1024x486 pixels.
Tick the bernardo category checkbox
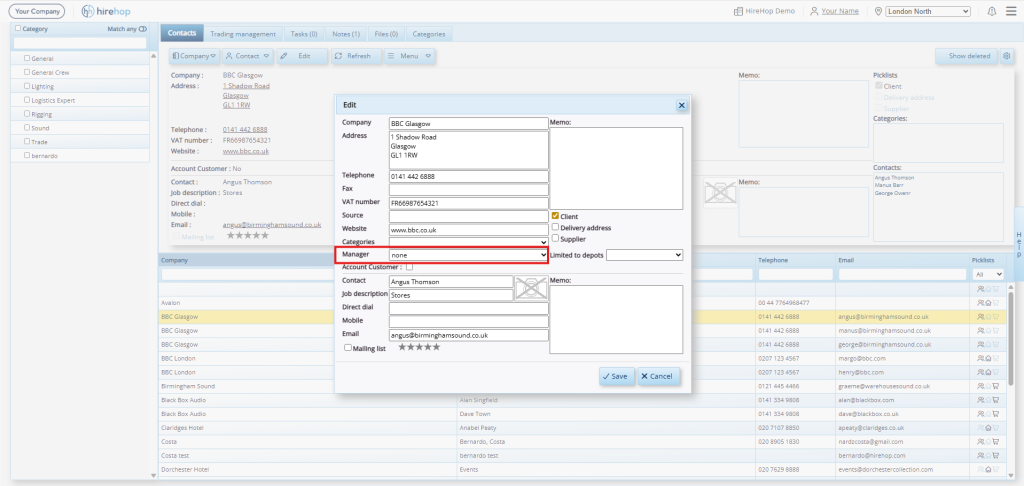pos(27,155)
